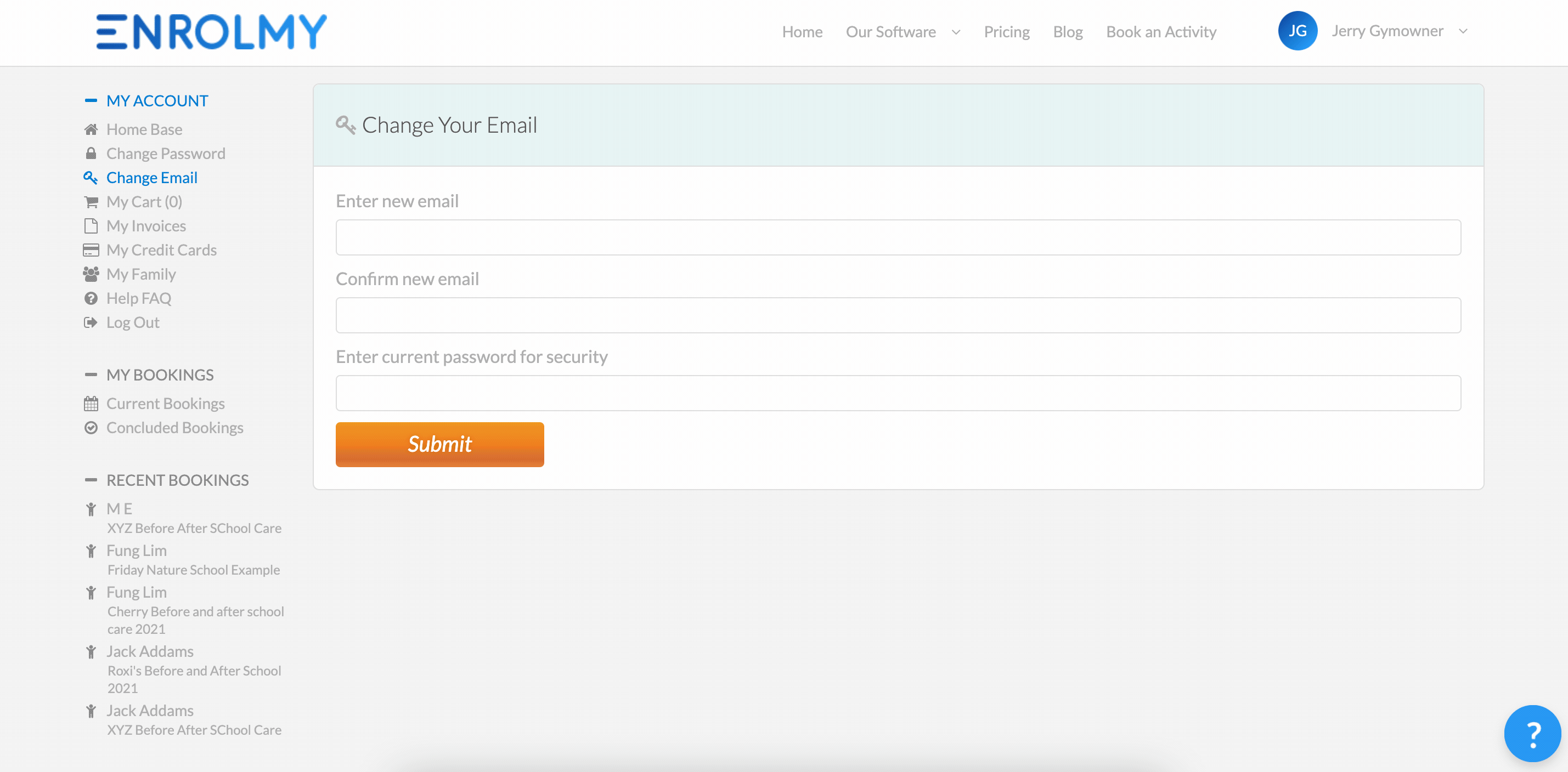This screenshot has height=772, width=1568.
Task: Click the Log Out exit icon
Action: 91,322
